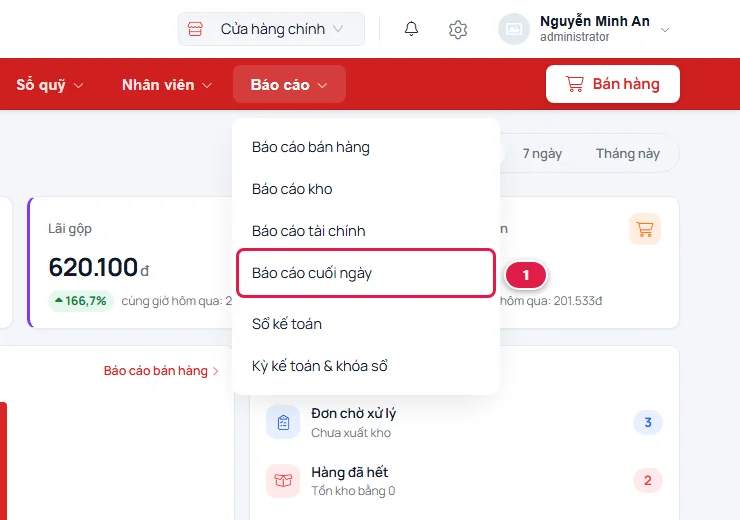Screen dimensions: 740x520
Task: Click the Chưa xuất kho subtitle
Action: (x=351, y=433)
